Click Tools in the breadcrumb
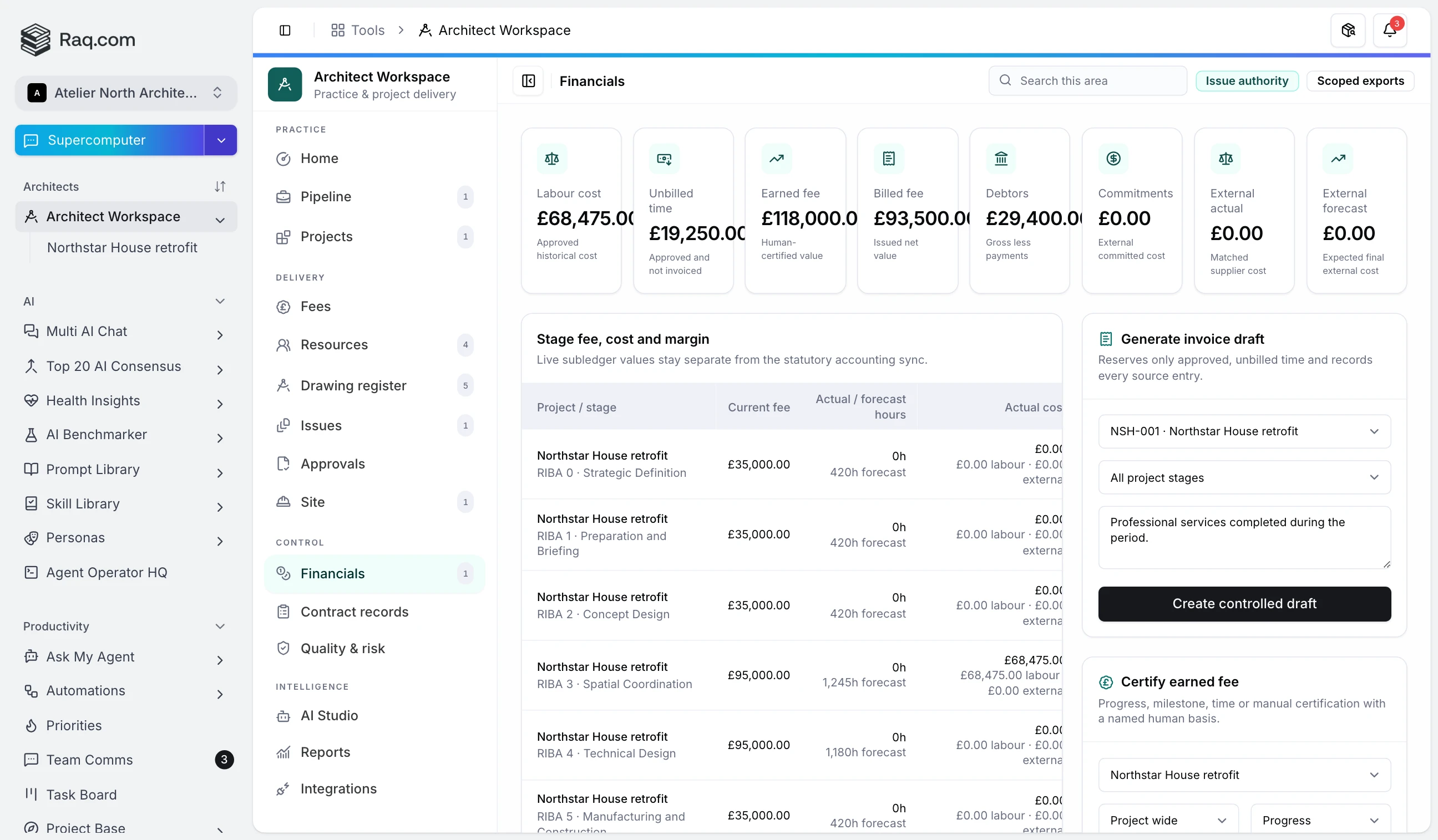1438x840 pixels. (x=358, y=30)
